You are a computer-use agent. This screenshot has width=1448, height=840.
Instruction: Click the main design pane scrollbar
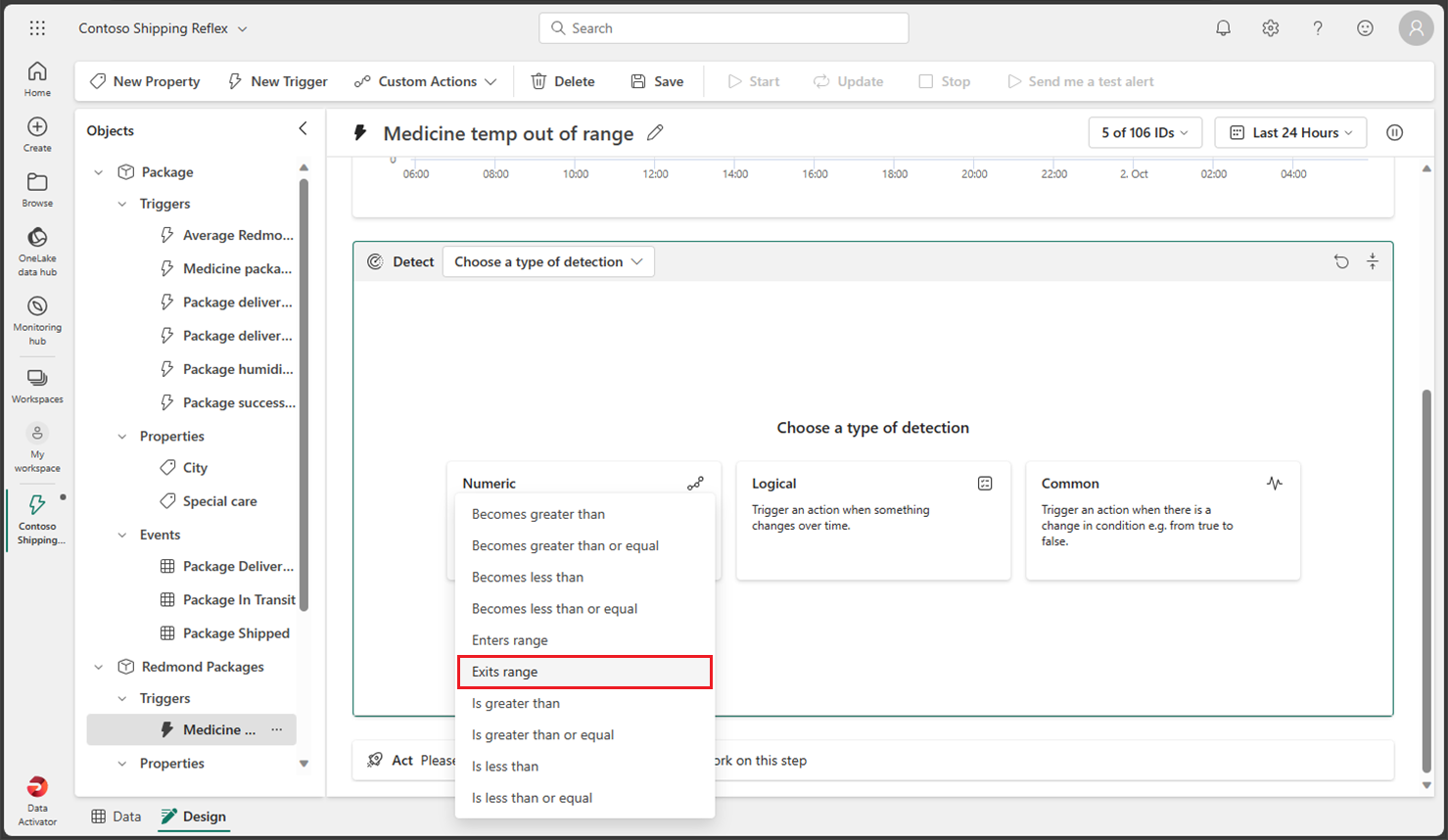coord(1426,582)
